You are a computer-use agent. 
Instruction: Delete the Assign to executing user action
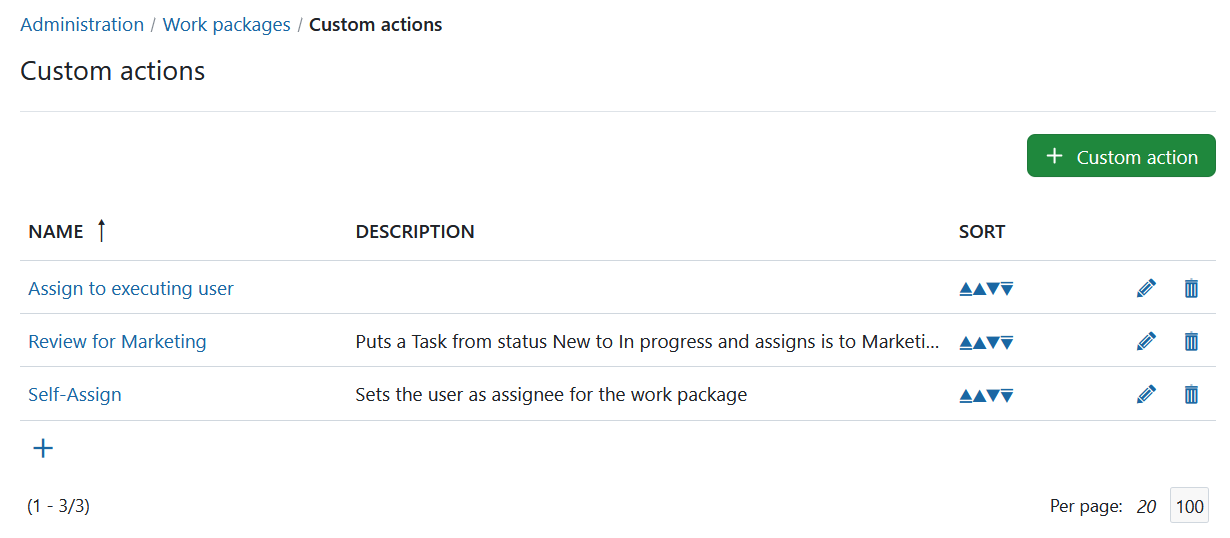(1191, 288)
